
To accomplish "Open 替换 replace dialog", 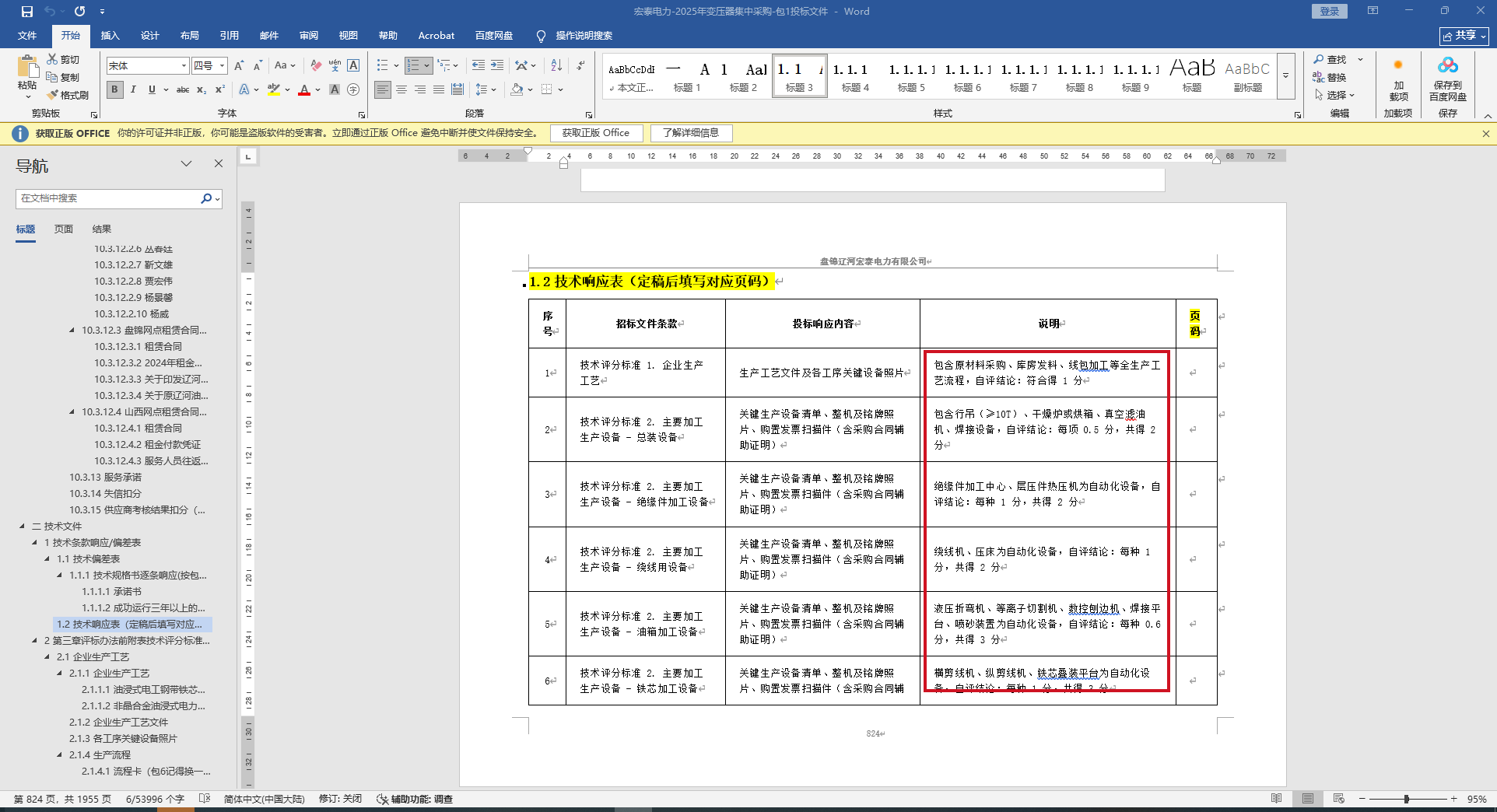I will pyautogui.click(x=1330, y=77).
